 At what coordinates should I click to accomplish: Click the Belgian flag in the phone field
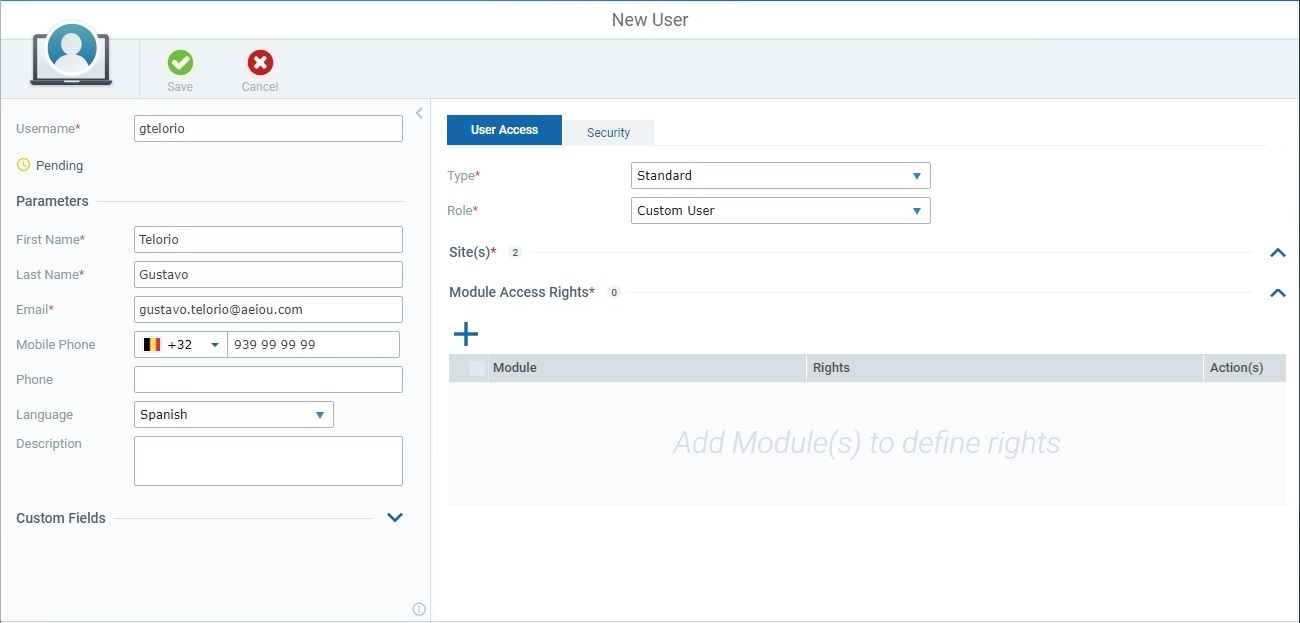pos(153,344)
